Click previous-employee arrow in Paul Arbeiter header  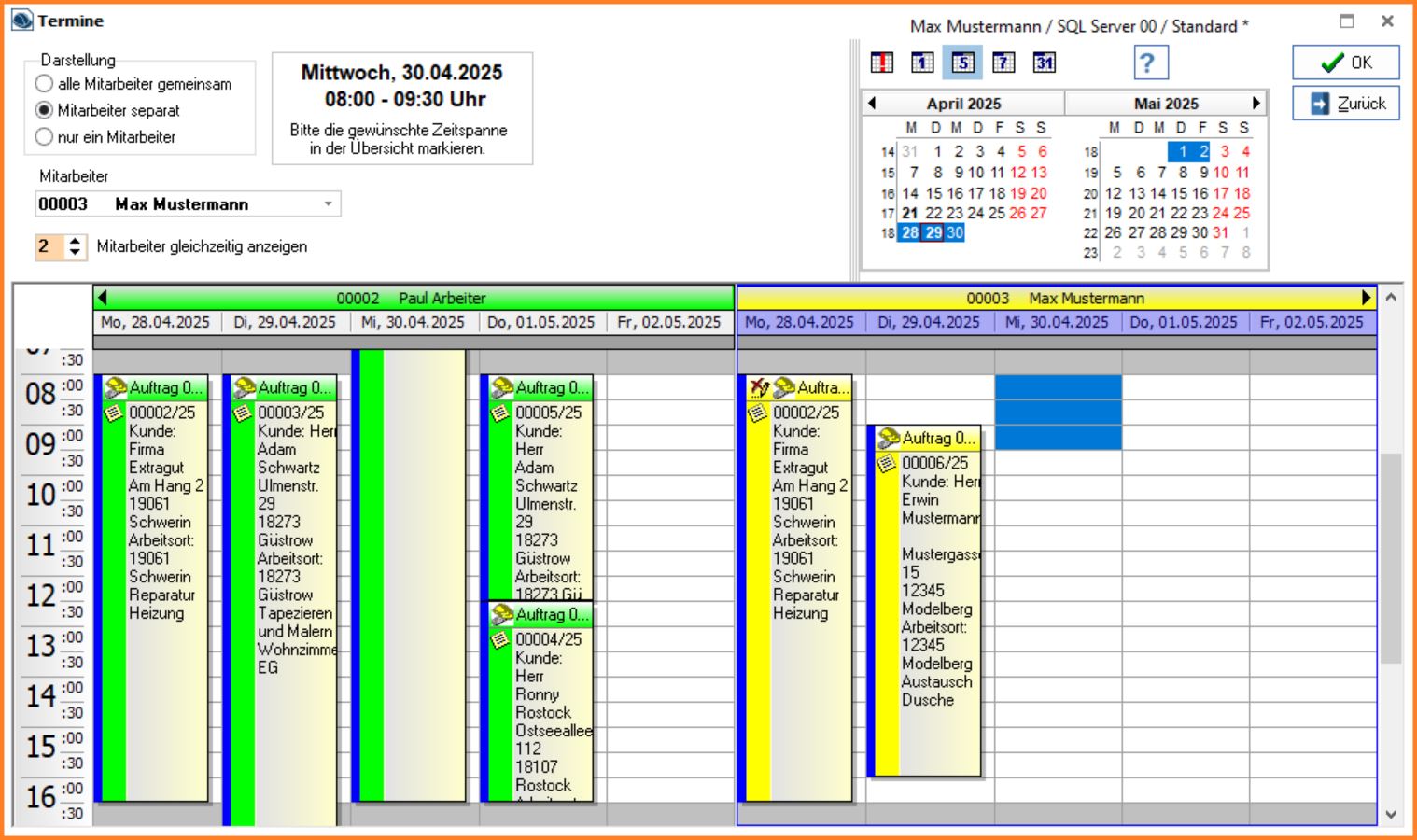click(103, 298)
